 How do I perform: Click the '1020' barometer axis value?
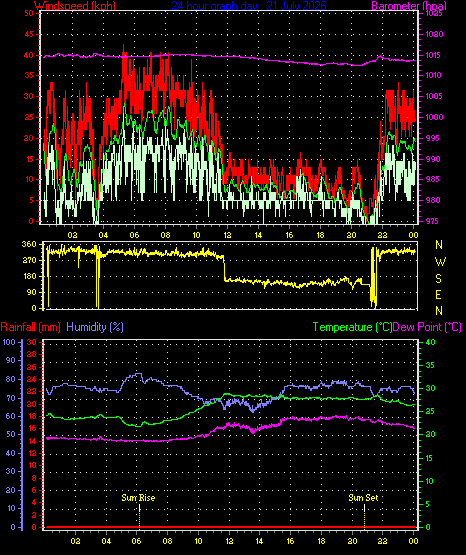[x=434, y=34]
